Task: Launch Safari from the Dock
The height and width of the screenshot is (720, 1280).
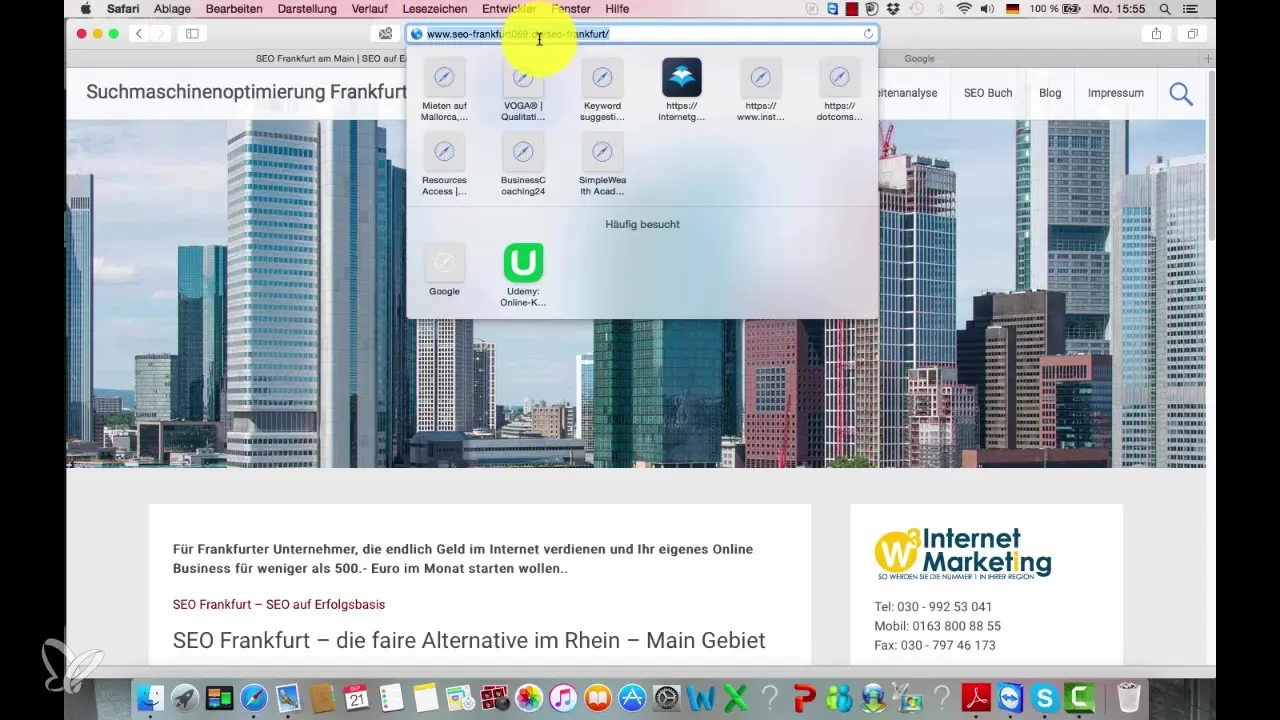Action: pyautogui.click(x=254, y=697)
